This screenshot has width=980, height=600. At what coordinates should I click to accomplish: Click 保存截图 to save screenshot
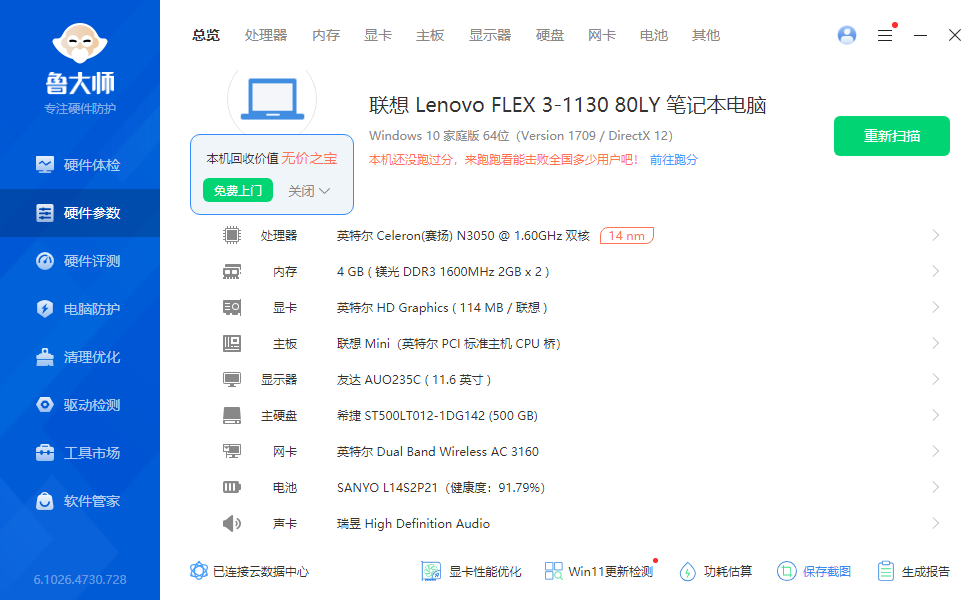[x=814, y=571]
